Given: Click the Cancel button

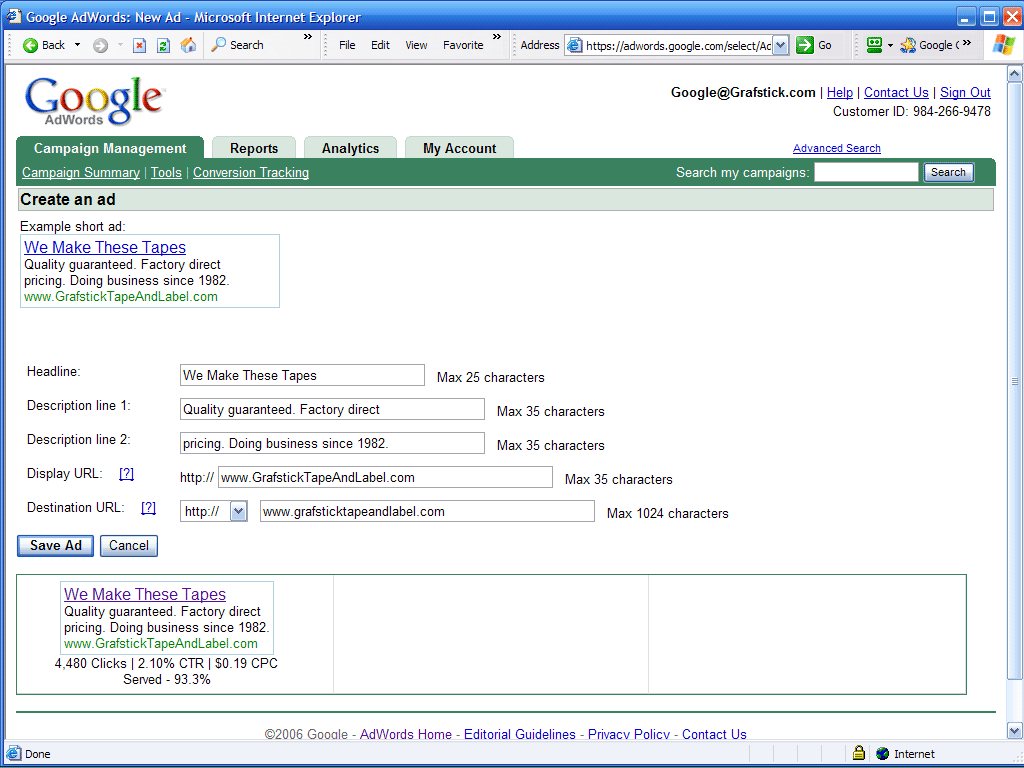Looking at the screenshot, I should (x=129, y=545).
